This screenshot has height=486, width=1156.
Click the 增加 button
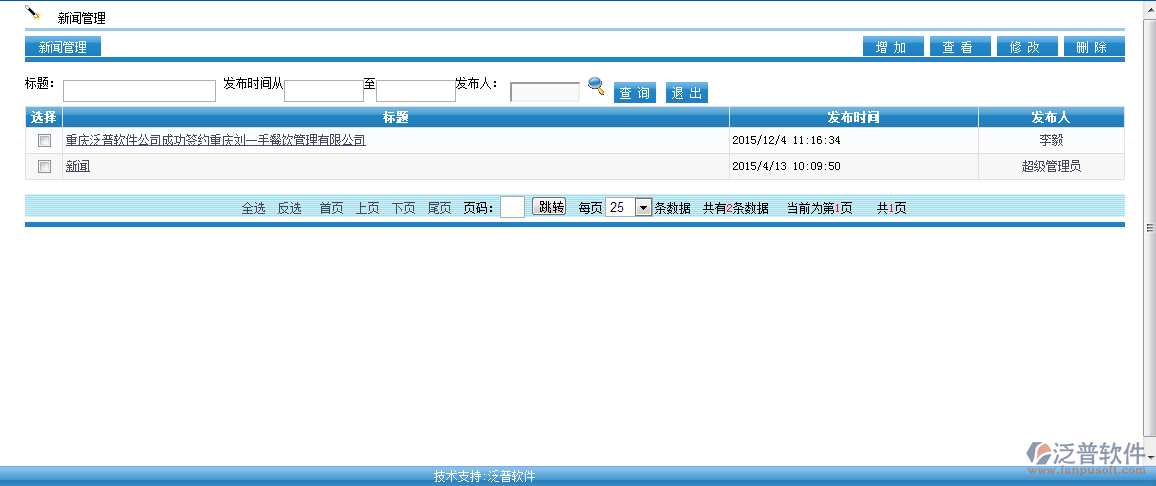pyautogui.click(x=893, y=47)
